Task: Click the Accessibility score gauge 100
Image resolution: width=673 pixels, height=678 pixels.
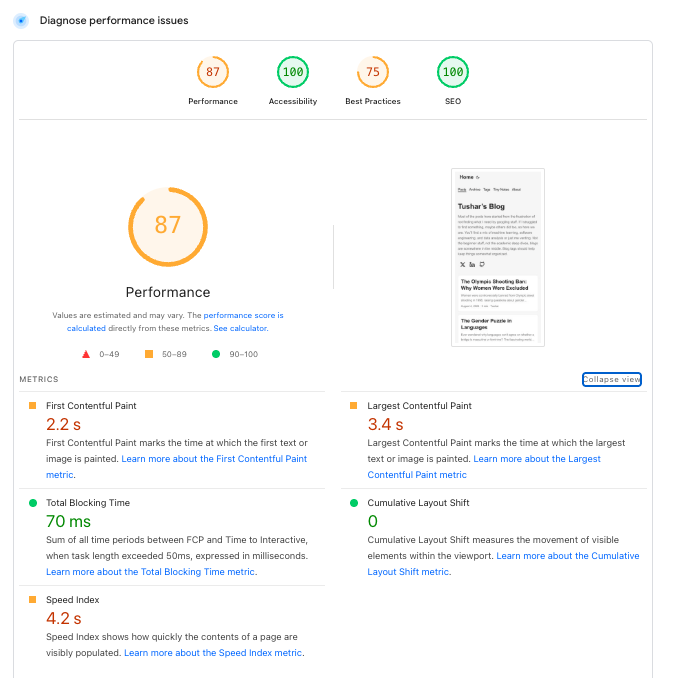Action: click(x=293, y=72)
